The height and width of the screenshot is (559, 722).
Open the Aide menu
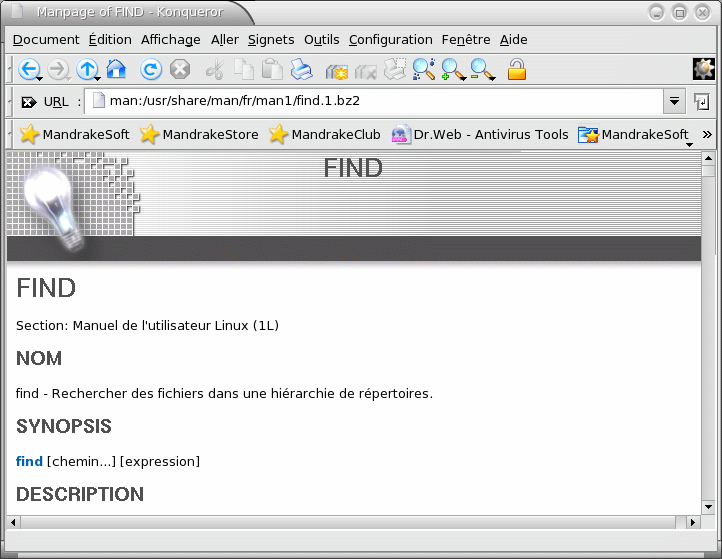[513, 40]
